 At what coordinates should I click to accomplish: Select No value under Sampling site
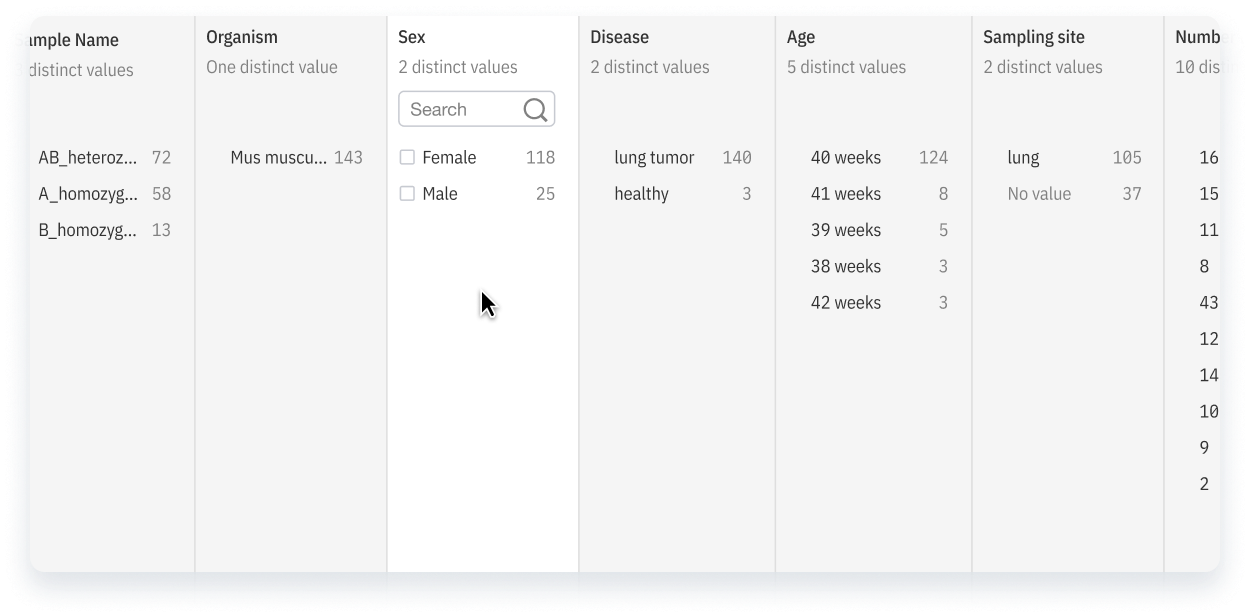coord(1039,194)
